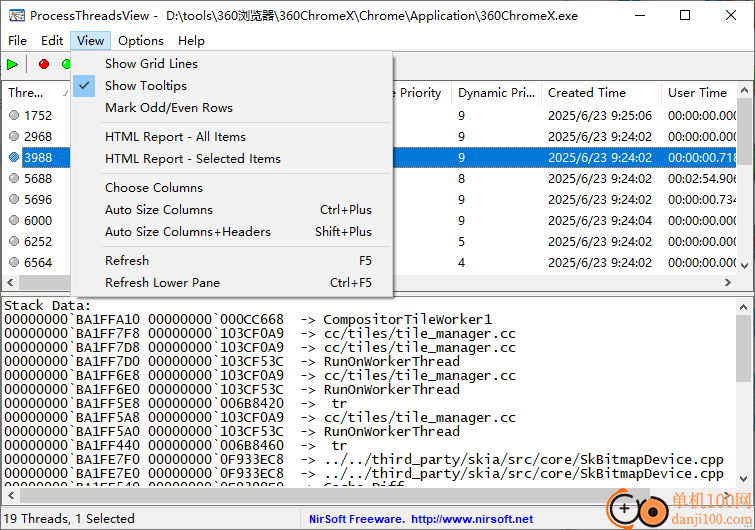Sort by Dynamic Priority column header
This screenshot has width=755, height=530.
[496, 93]
